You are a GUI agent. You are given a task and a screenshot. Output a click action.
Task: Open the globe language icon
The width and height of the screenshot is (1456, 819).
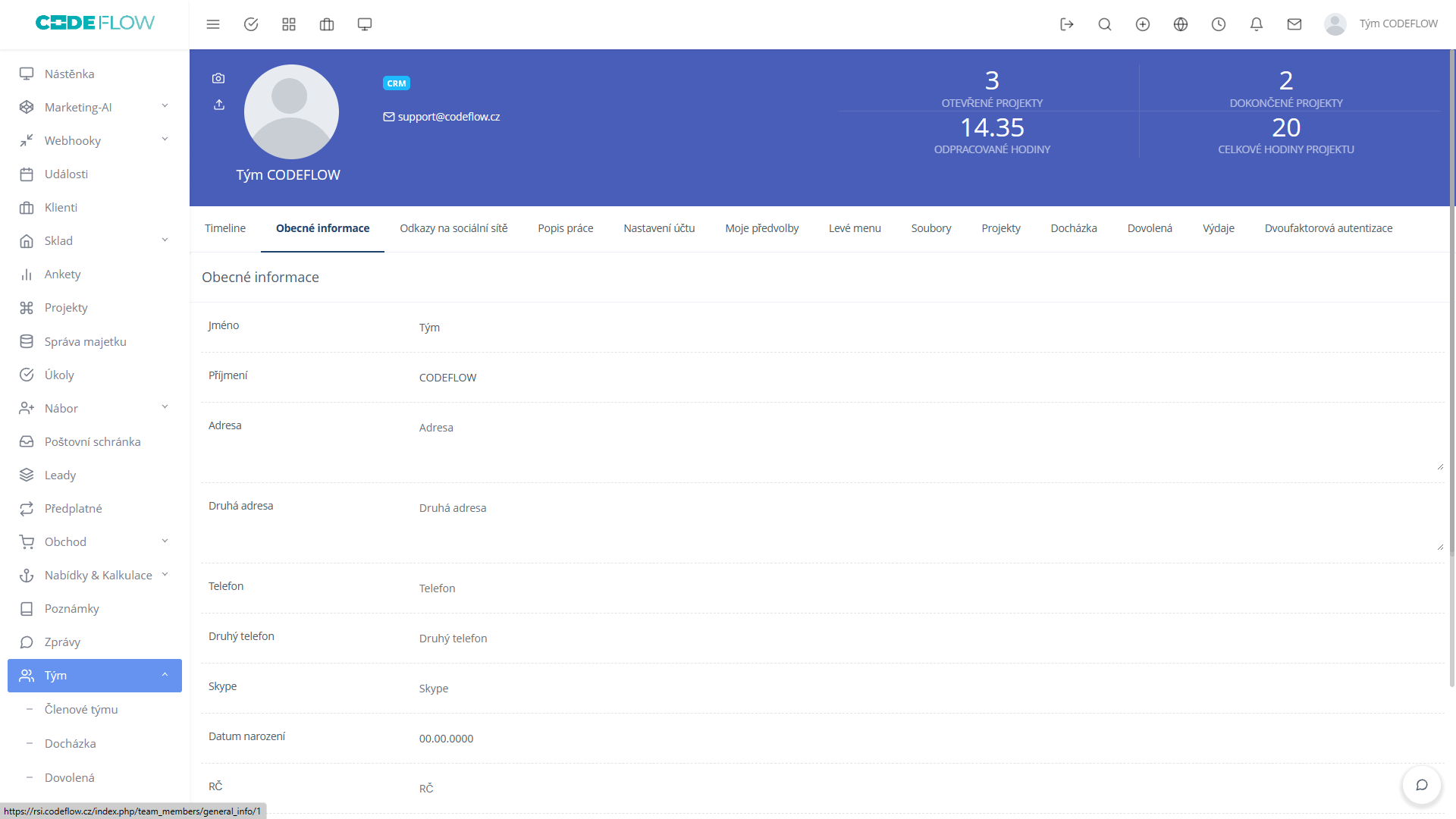tap(1181, 24)
